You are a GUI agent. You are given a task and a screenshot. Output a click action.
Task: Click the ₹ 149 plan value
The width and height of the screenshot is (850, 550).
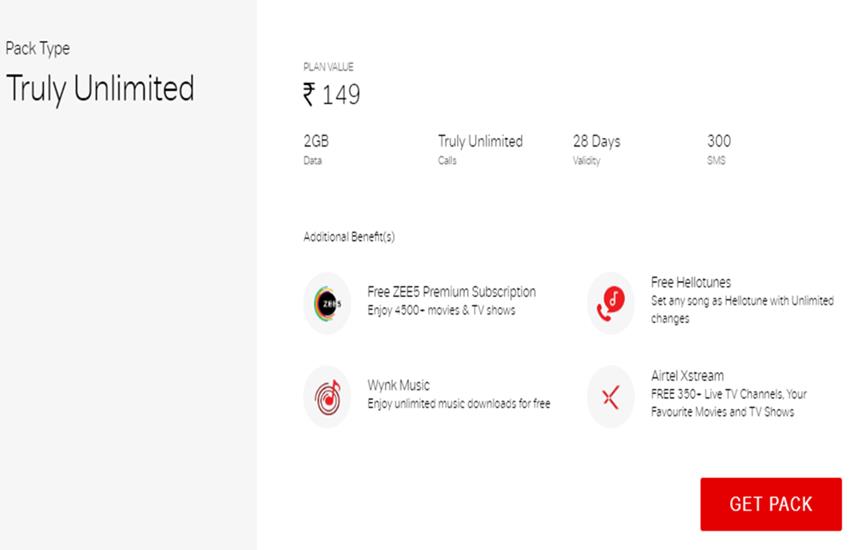(x=332, y=96)
